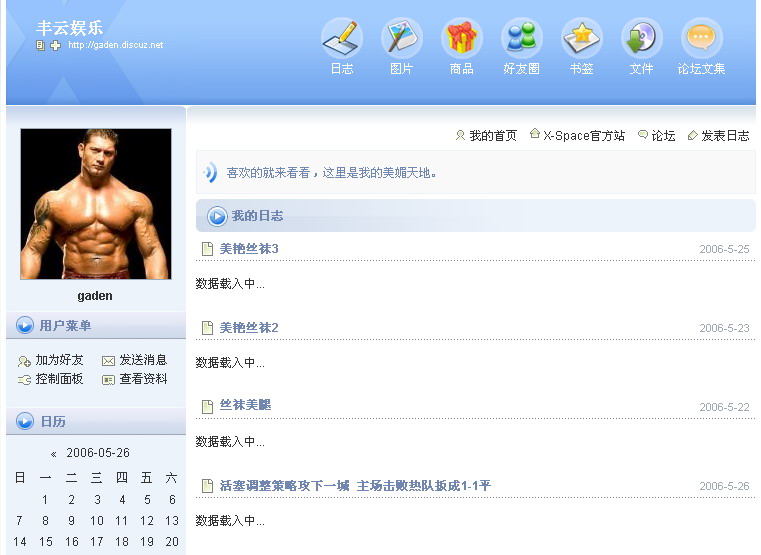Select day 13 in the calendar
Viewport: 761px width, 555px height.
coord(172,521)
